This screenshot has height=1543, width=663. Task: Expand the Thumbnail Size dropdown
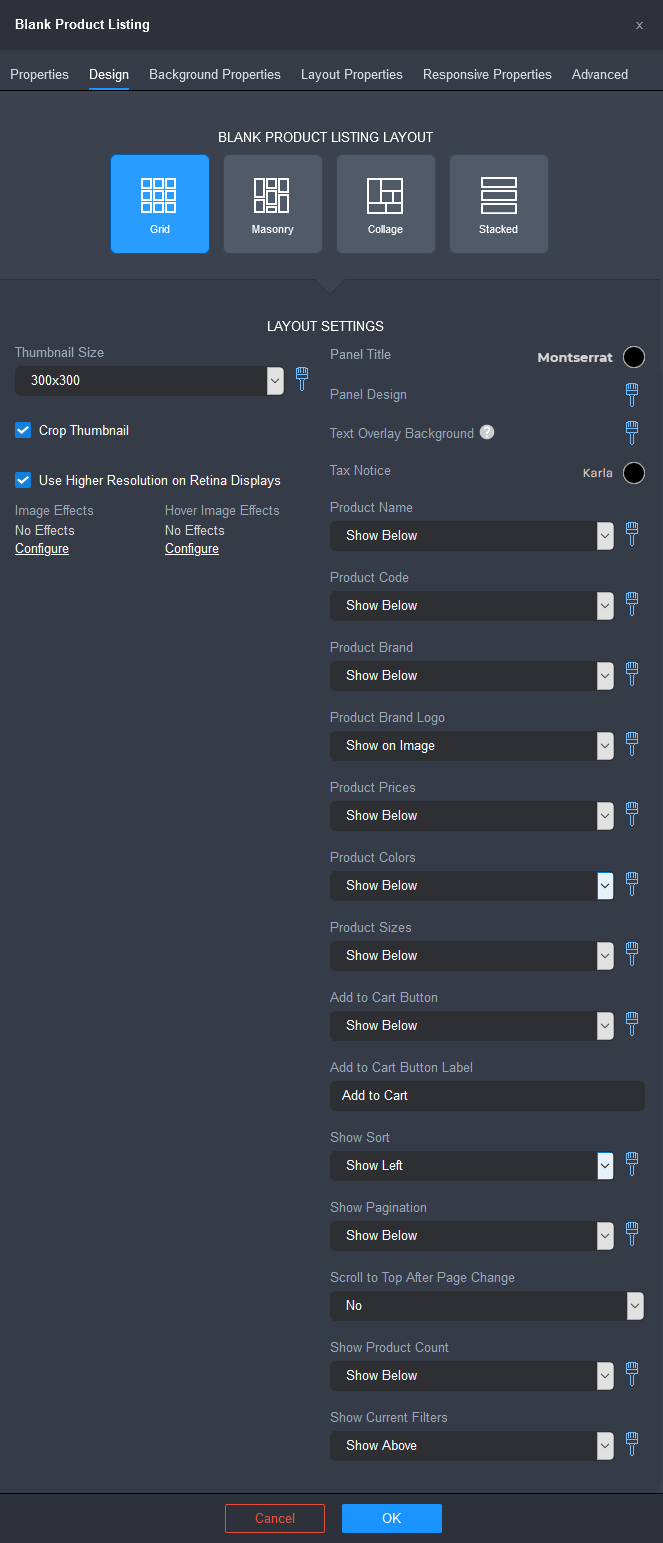click(x=150, y=381)
